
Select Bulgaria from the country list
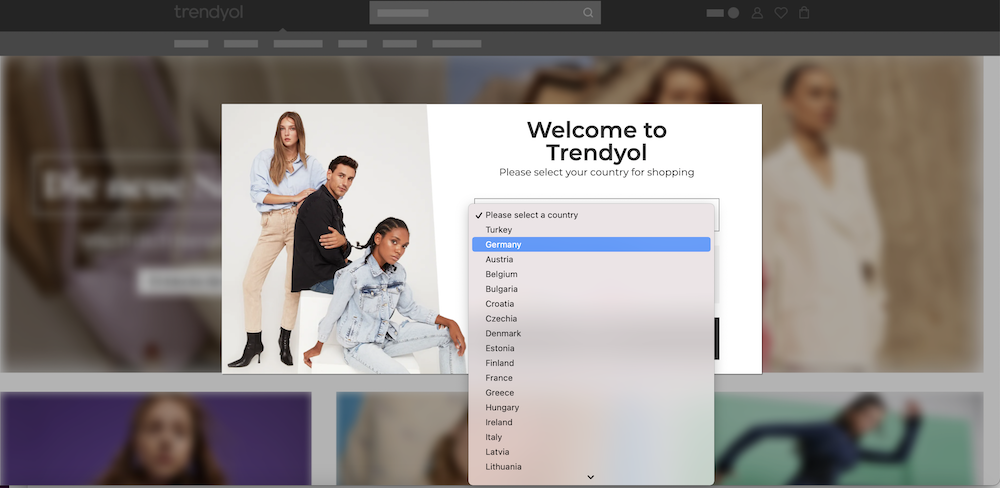click(x=591, y=289)
